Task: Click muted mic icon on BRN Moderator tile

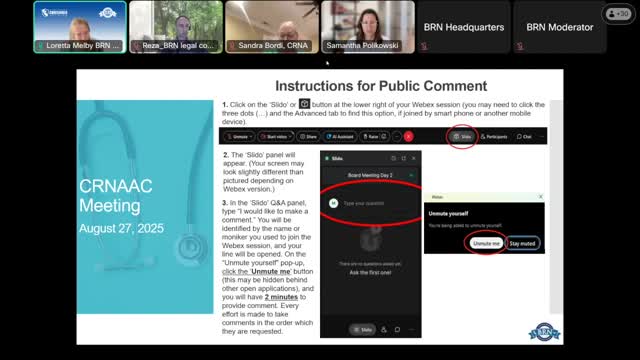Action: pyautogui.click(x=520, y=46)
